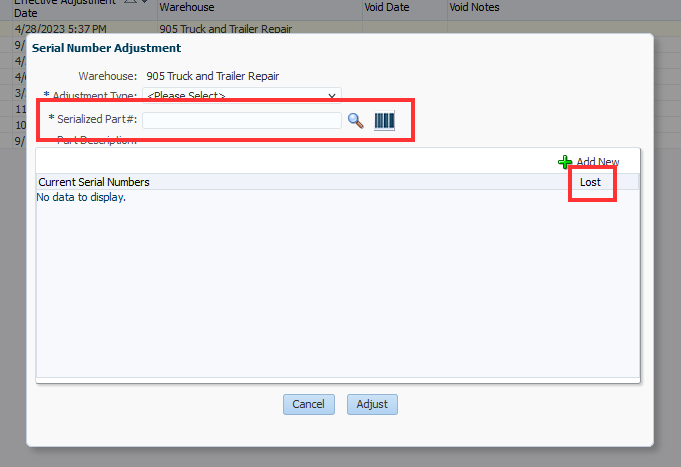The width and height of the screenshot is (681, 467).
Task: Expand the Adjustment Type dropdown
Action: tap(332, 96)
